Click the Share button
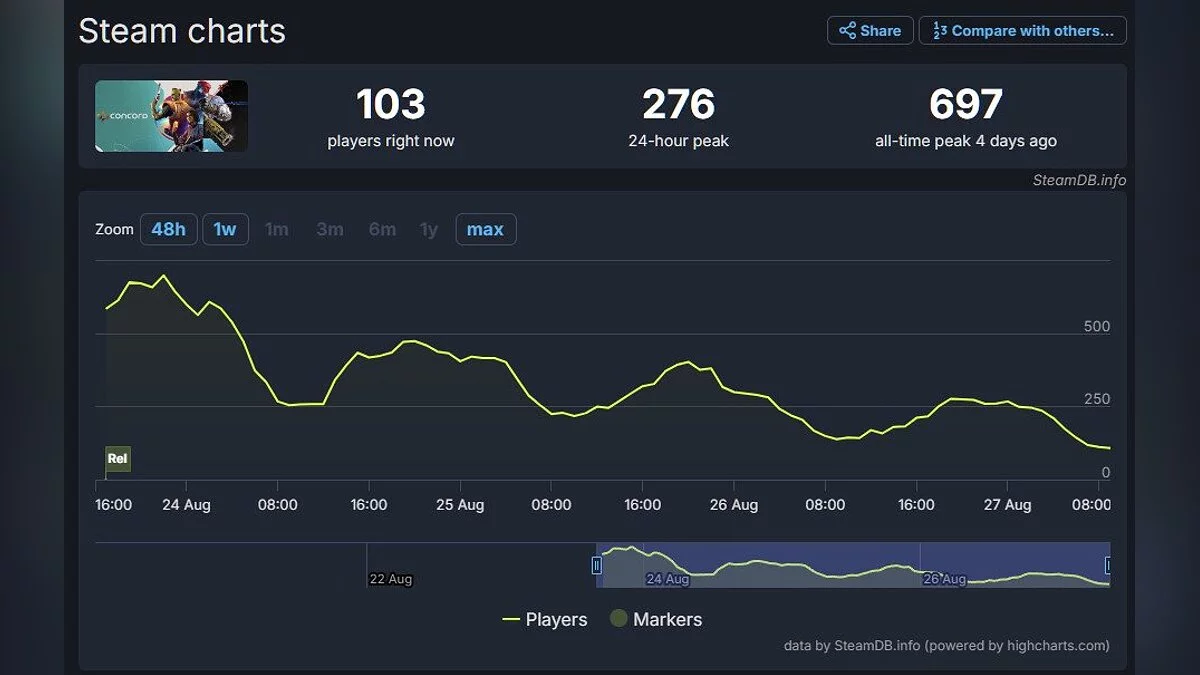The width and height of the screenshot is (1200, 675). point(870,31)
